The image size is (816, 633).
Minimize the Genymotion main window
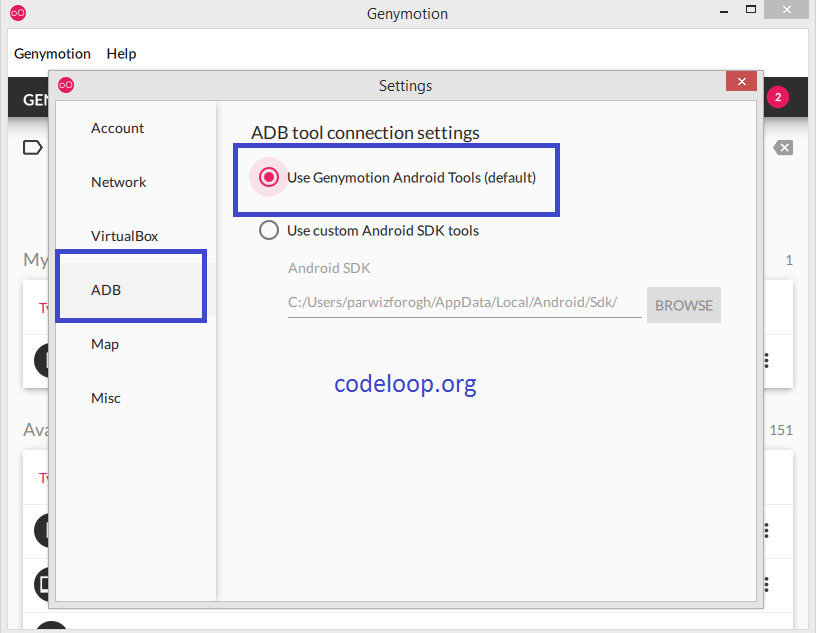tap(724, 11)
